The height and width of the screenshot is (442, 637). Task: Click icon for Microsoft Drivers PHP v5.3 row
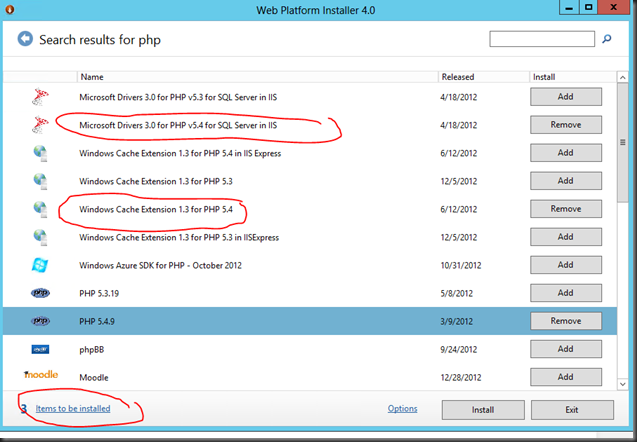point(40,97)
